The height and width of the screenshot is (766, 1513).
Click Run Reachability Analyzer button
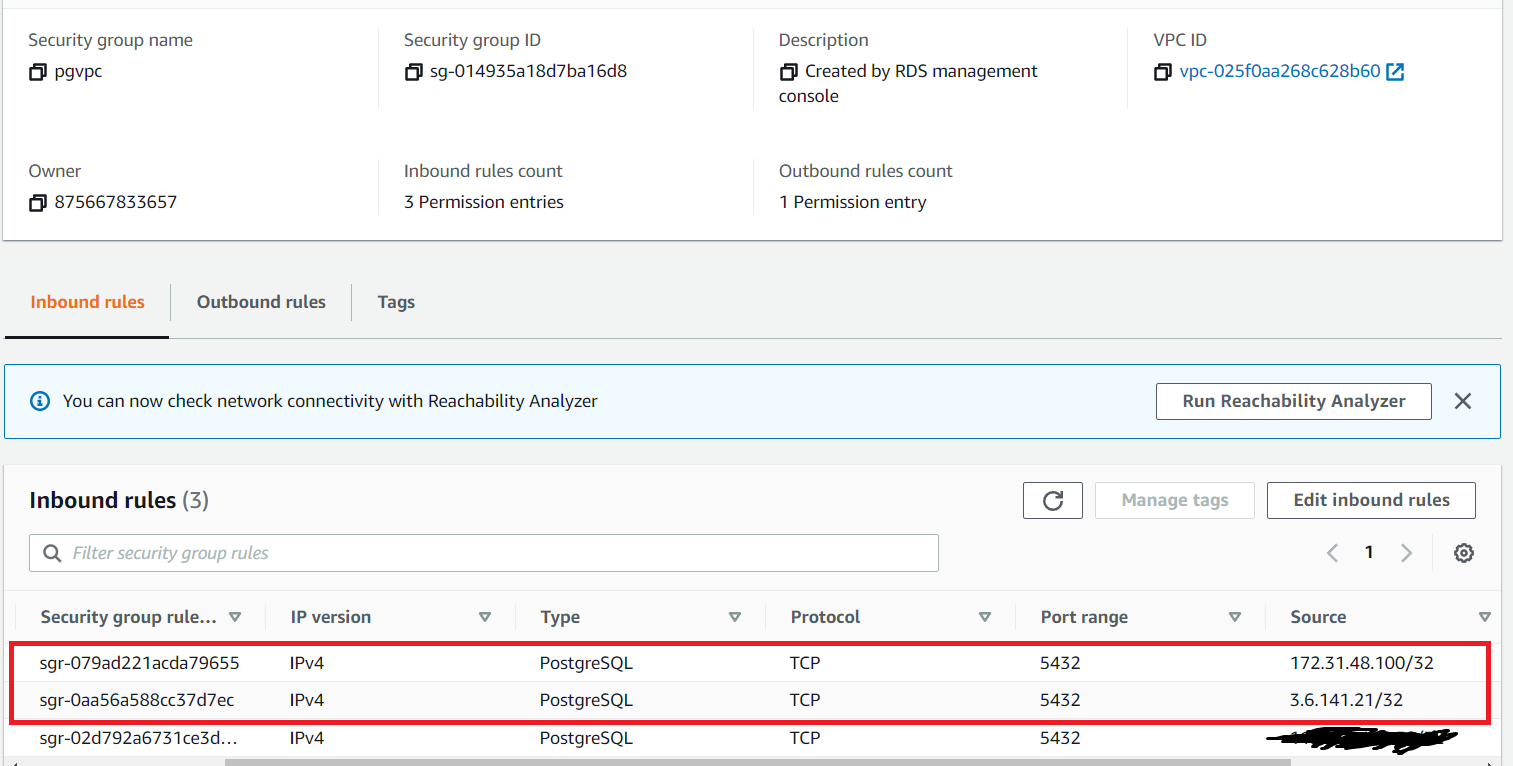point(1293,401)
